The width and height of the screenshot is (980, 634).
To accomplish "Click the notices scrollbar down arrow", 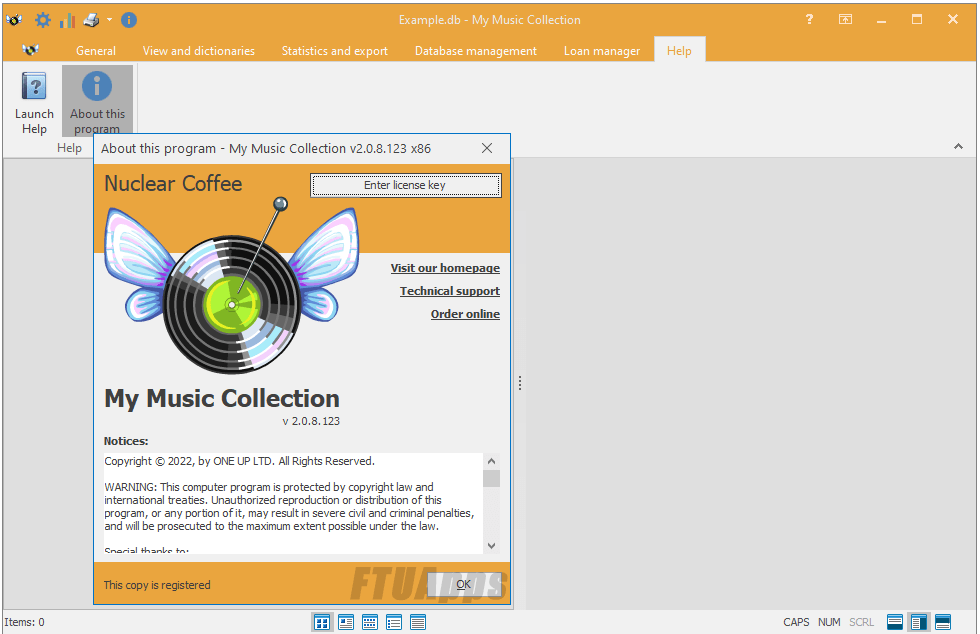I will 491,546.
